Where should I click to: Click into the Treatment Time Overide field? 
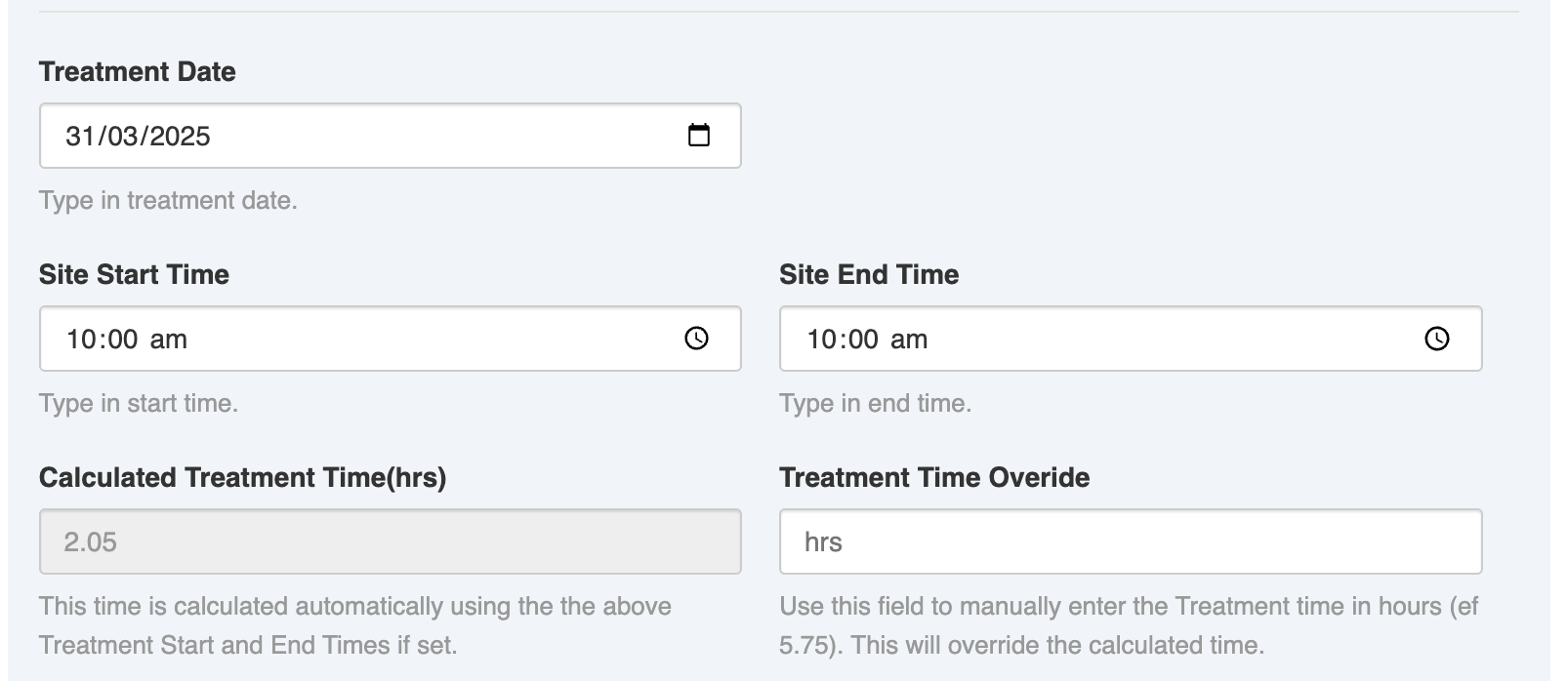(x=1130, y=541)
